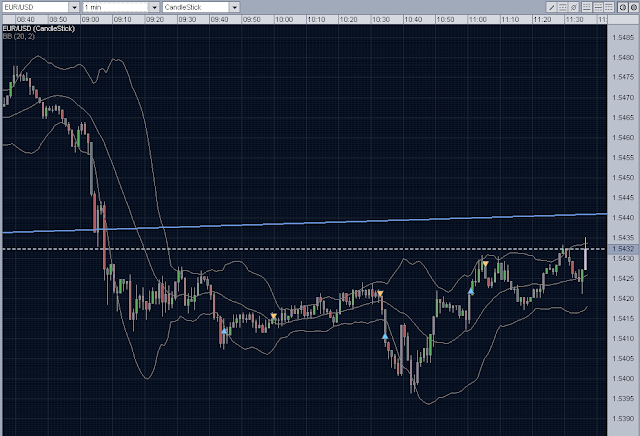Click the 1 min timeframe field
Image resolution: width=640 pixels, height=436 pixels.
(x=116, y=7)
